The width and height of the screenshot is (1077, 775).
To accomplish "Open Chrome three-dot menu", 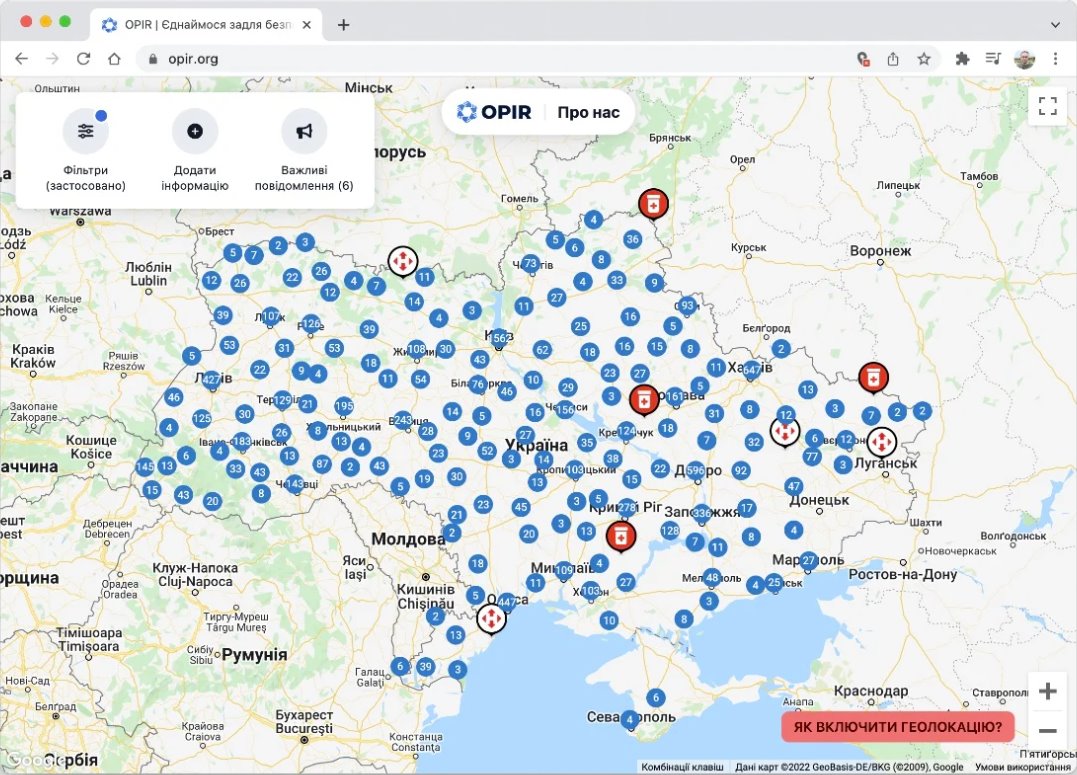I will click(1055, 59).
